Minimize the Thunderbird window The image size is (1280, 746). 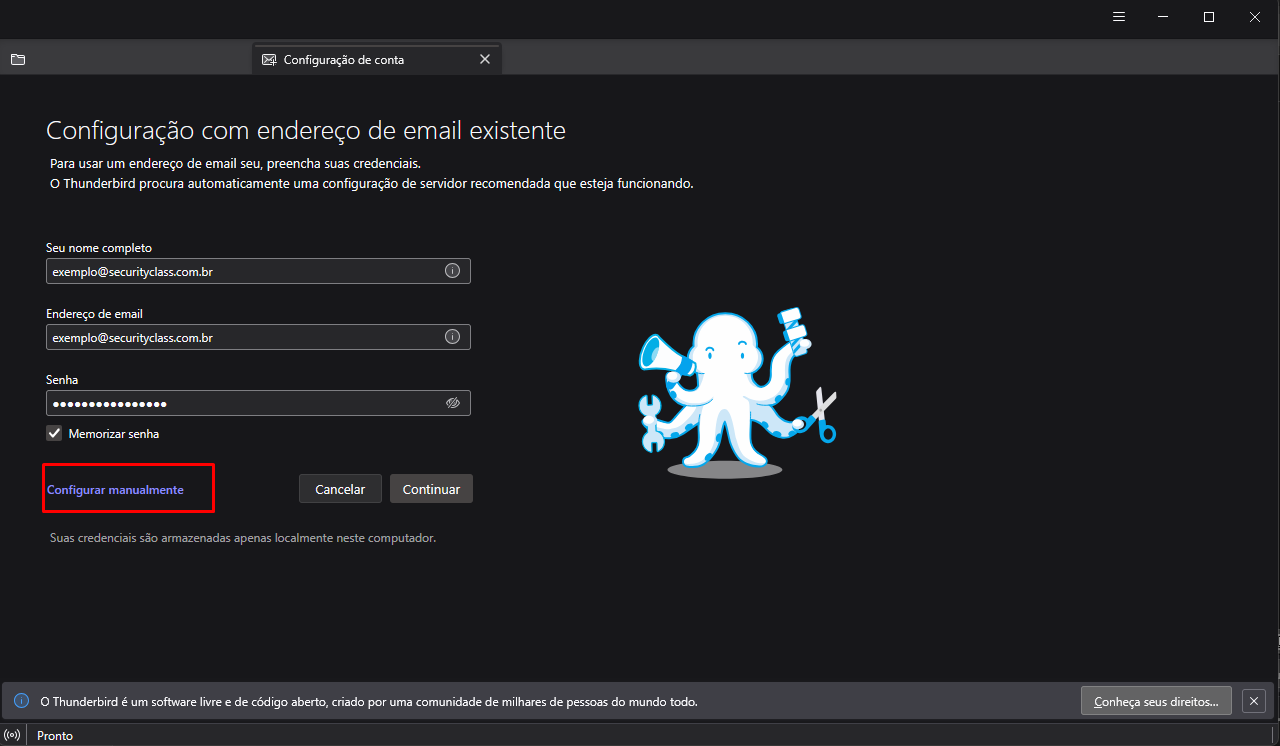[1164, 17]
